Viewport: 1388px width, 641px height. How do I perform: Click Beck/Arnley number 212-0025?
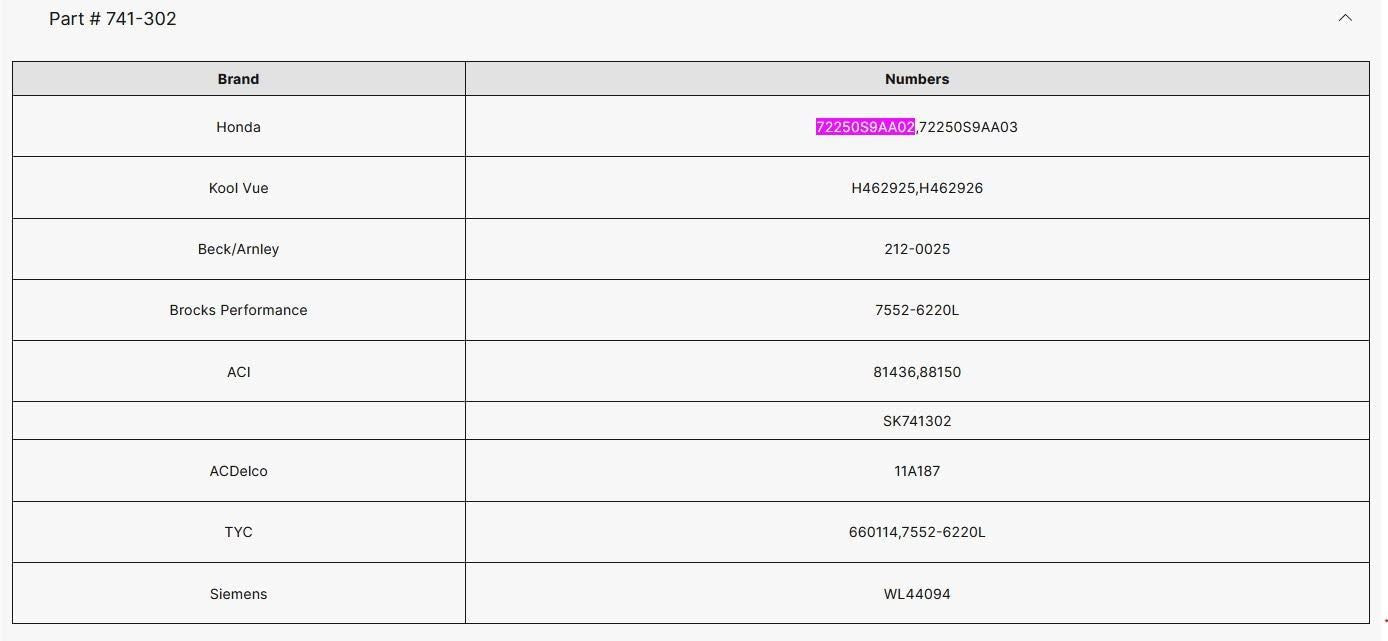pos(917,249)
